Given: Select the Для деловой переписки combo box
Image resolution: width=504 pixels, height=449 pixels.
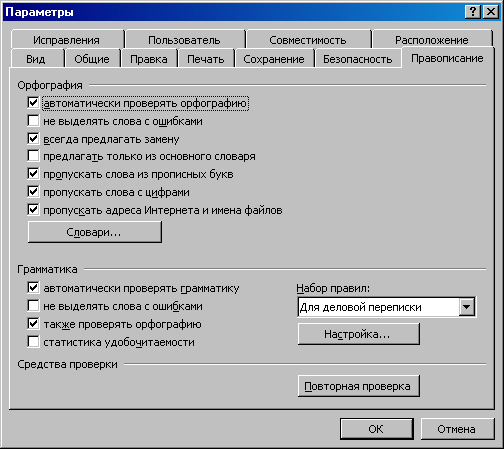Looking at the screenshot, I should coord(387,307).
